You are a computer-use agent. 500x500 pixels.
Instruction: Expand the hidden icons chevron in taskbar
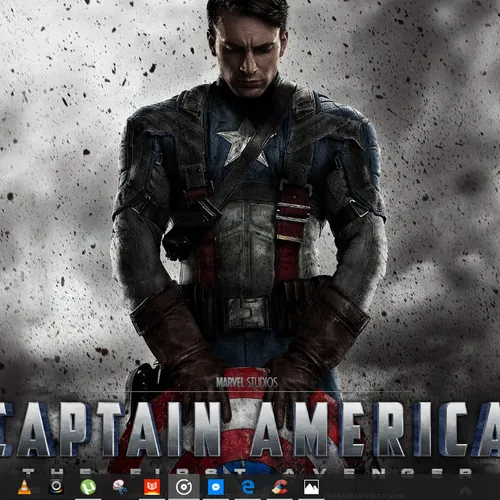point(466,491)
